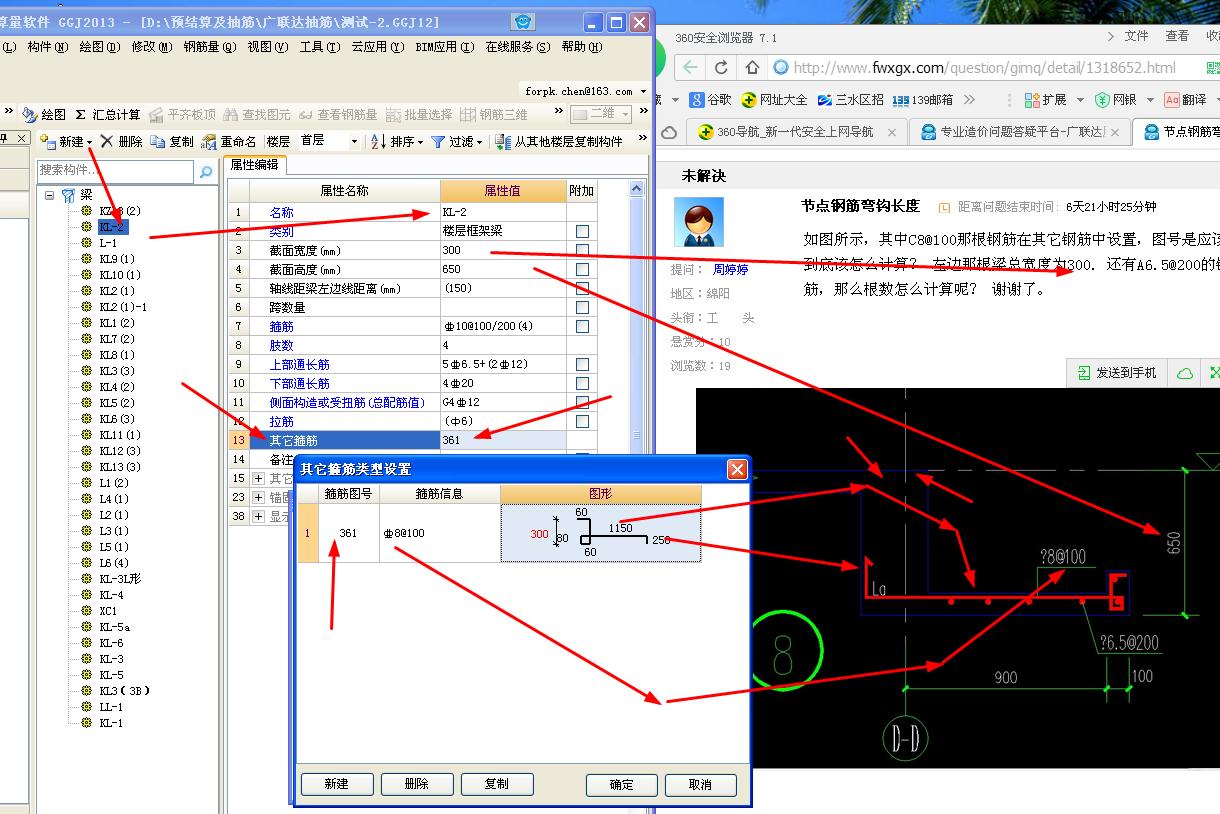Open the 网银 online banking icon
This screenshot has width=1220, height=814.
pos(1102,100)
